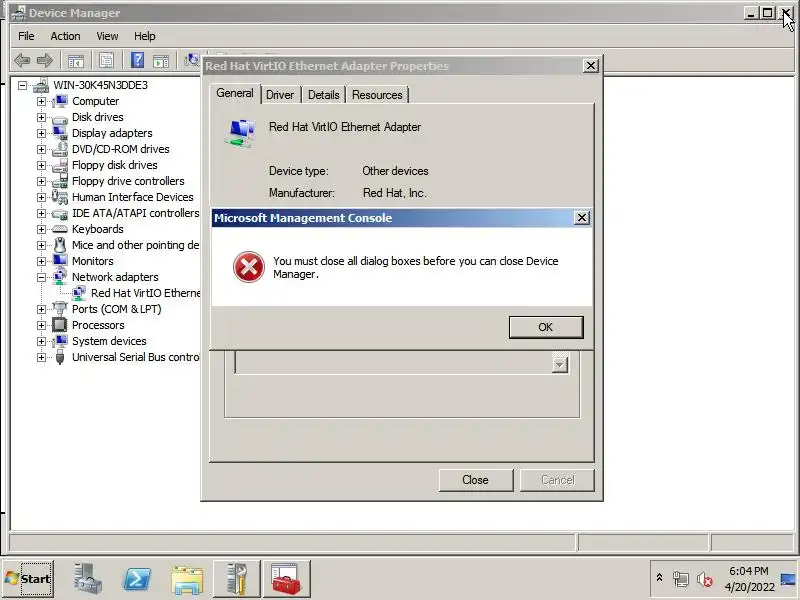The width and height of the screenshot is (800, 600).
Task: Expand the Universal Serial Bus controllers node
Action: 41,358
